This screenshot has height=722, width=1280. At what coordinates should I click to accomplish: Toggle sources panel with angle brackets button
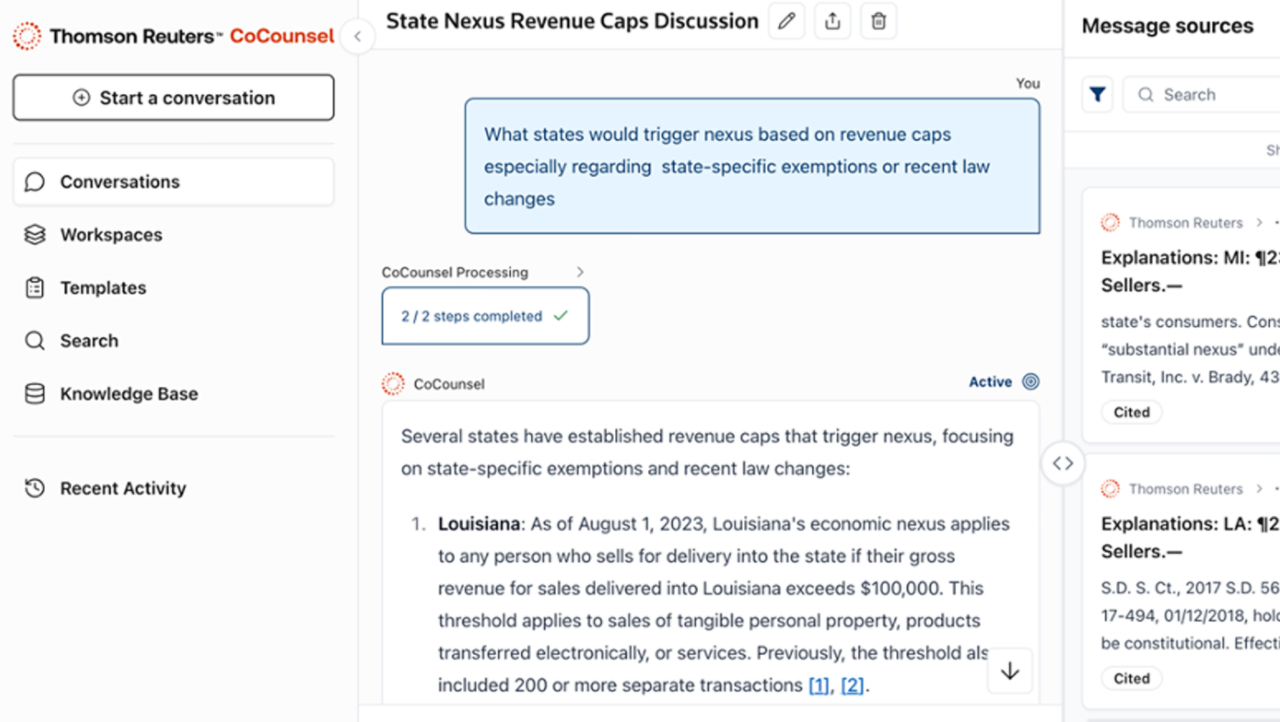[x=1063, y=463]
